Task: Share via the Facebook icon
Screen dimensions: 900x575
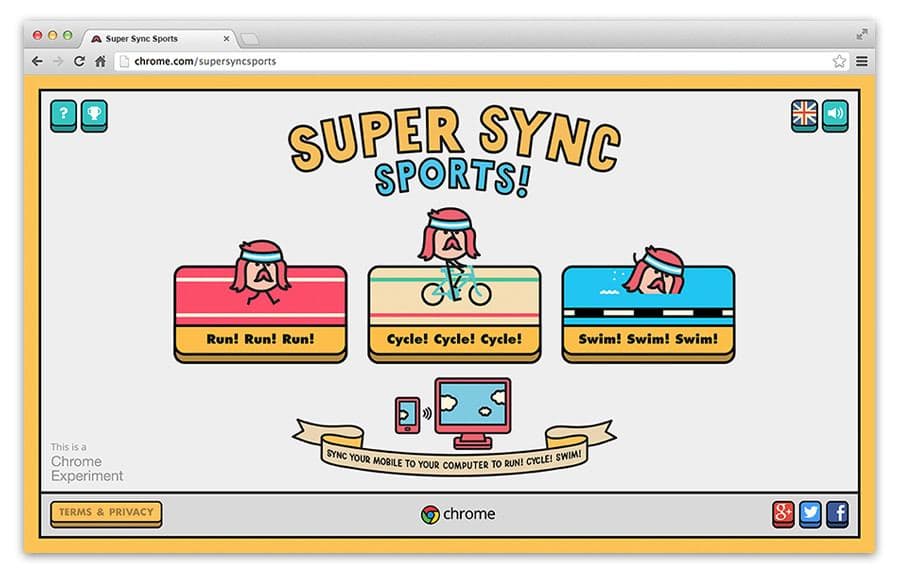Action: (x=837, y=514)
